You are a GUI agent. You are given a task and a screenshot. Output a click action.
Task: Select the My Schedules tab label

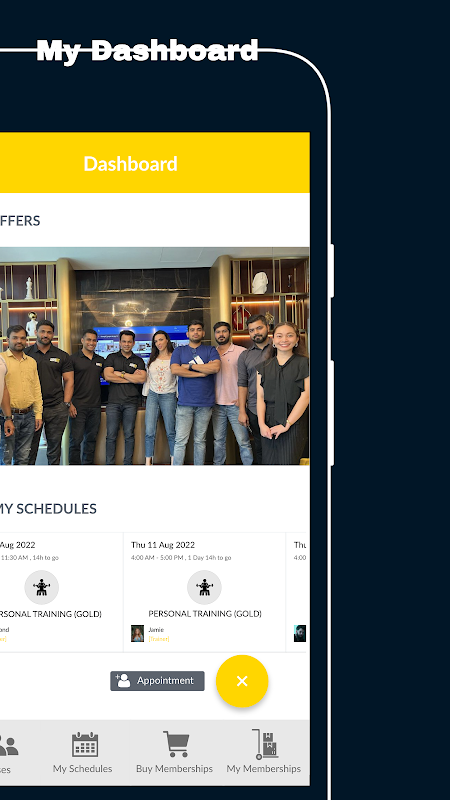click(x=82, y=768)
